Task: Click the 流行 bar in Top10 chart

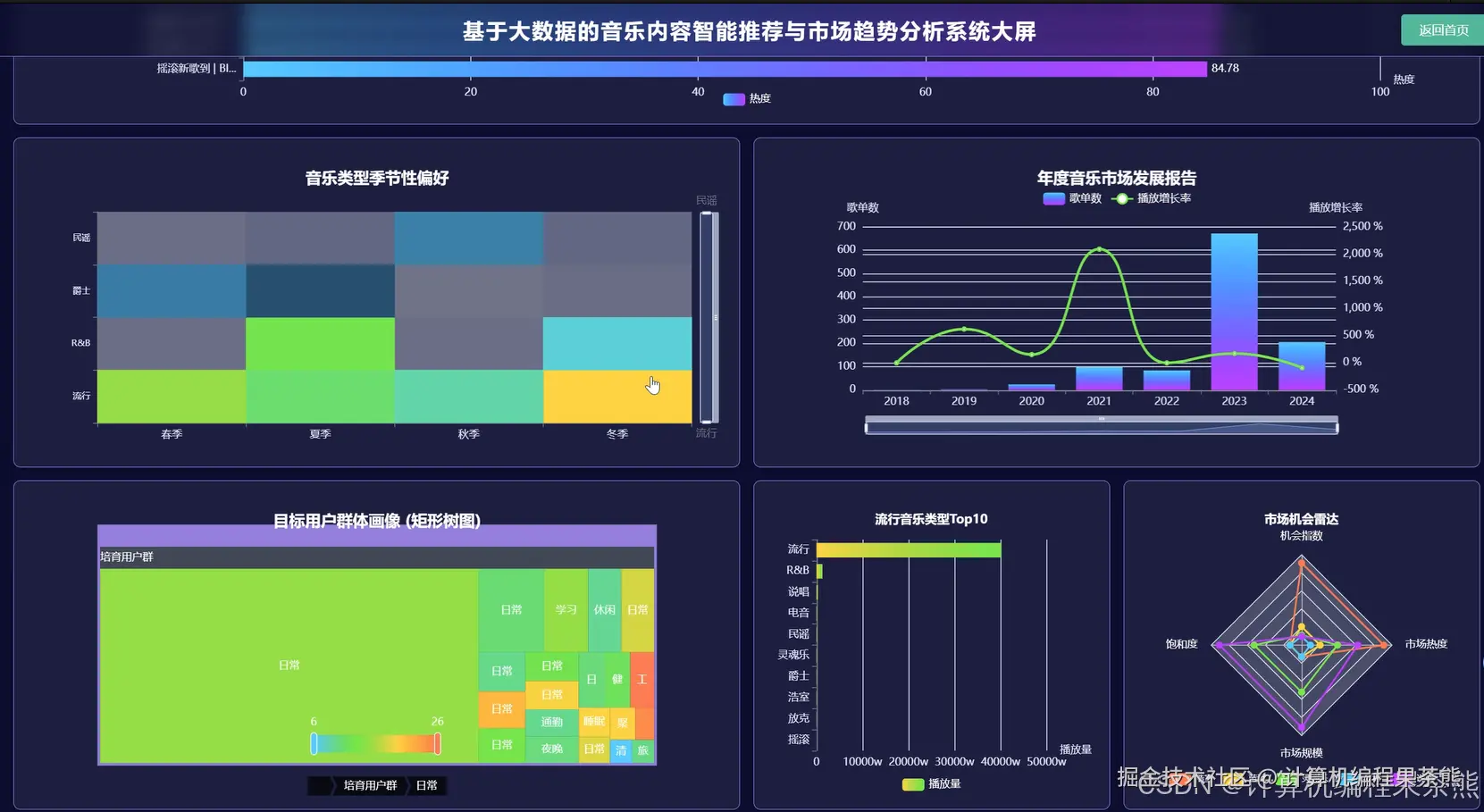Action: (x=907, y=548)
